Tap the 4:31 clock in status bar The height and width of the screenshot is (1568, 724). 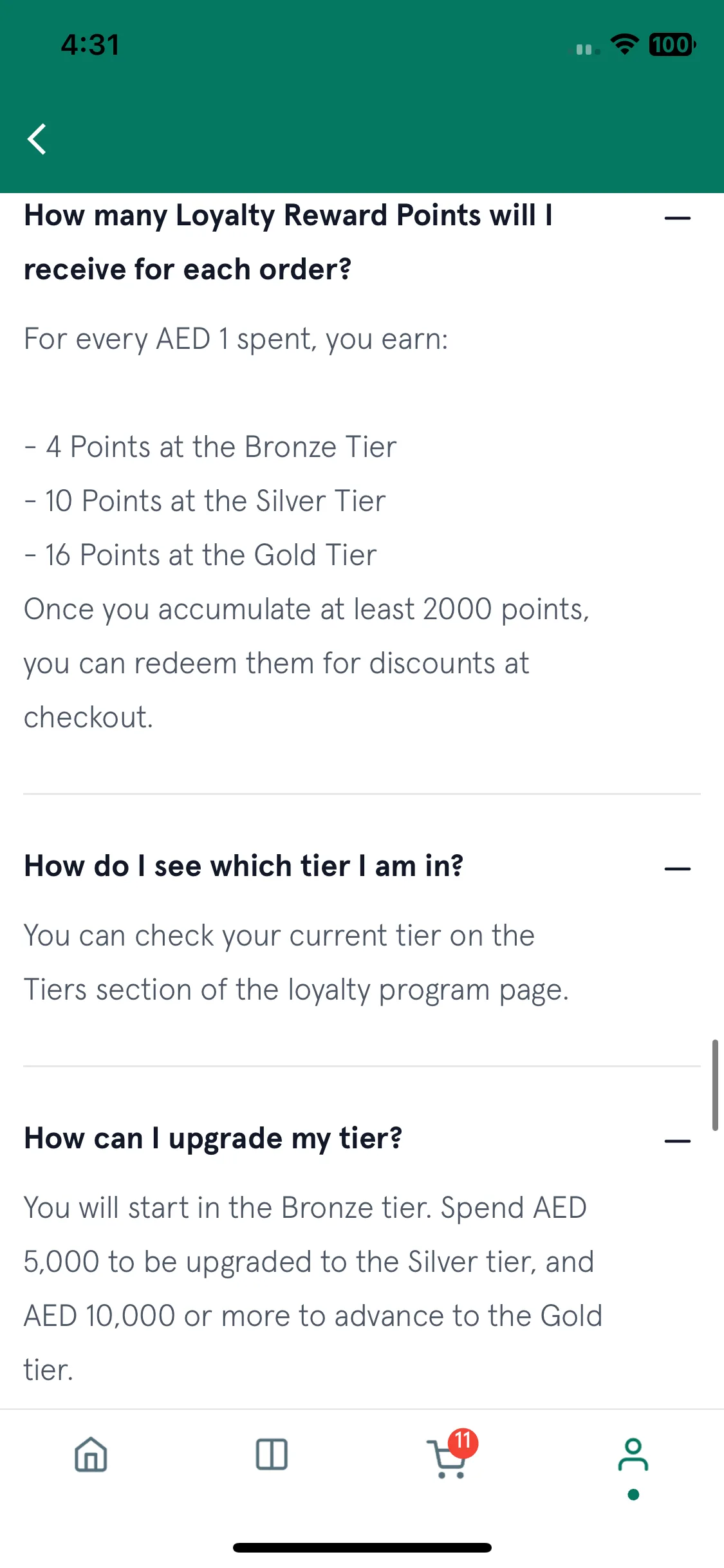(90, 45)
